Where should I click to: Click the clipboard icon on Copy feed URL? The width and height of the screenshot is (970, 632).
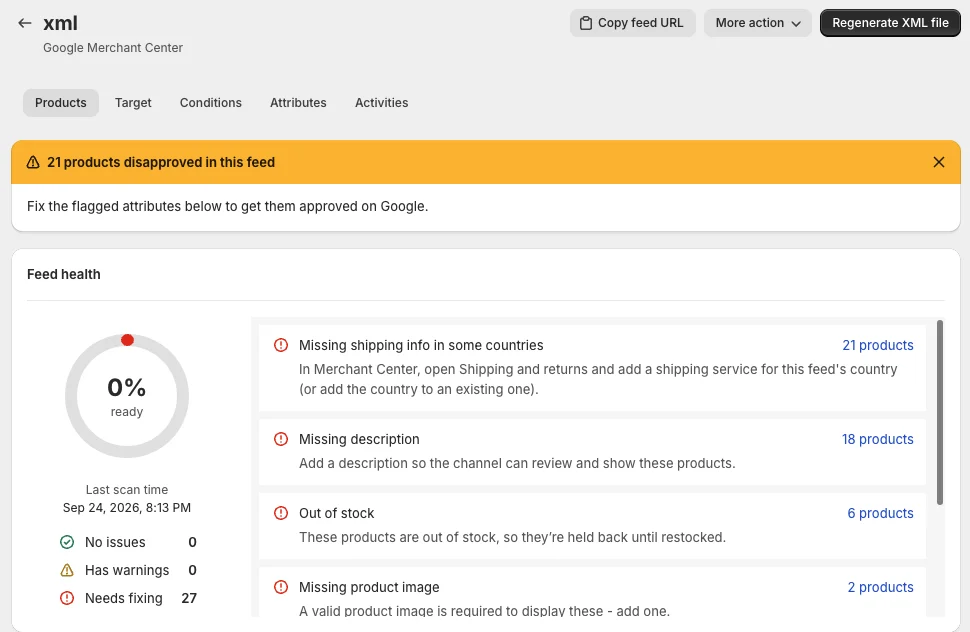point(585,23)
